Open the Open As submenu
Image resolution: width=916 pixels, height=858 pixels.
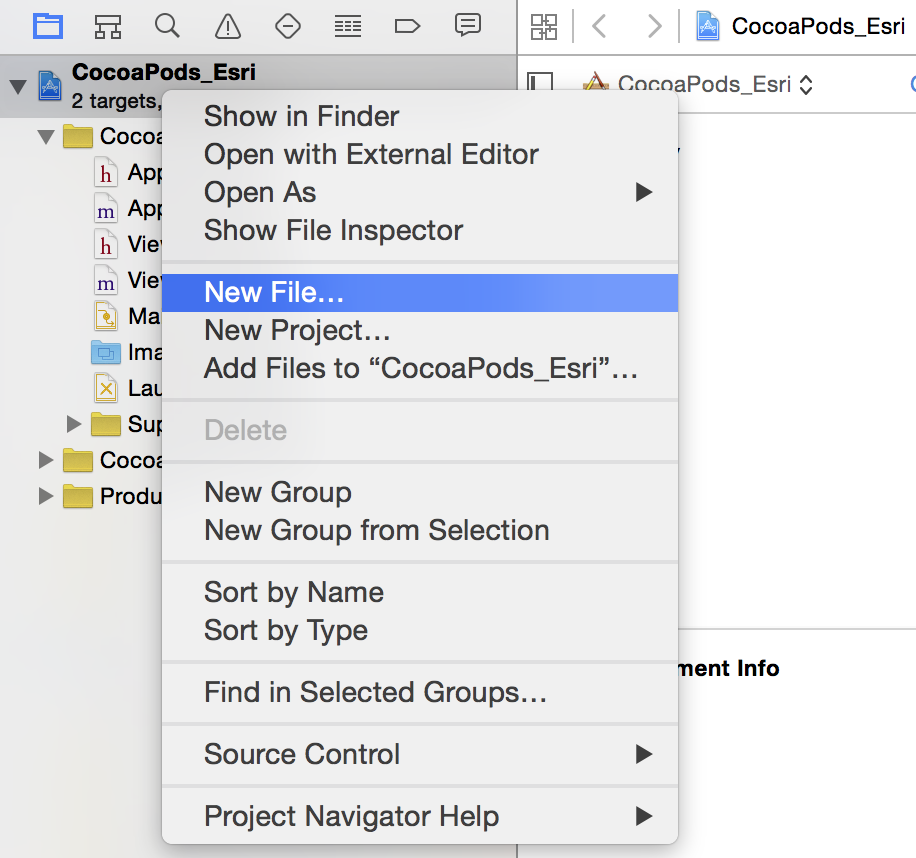(x=420, y=192)
